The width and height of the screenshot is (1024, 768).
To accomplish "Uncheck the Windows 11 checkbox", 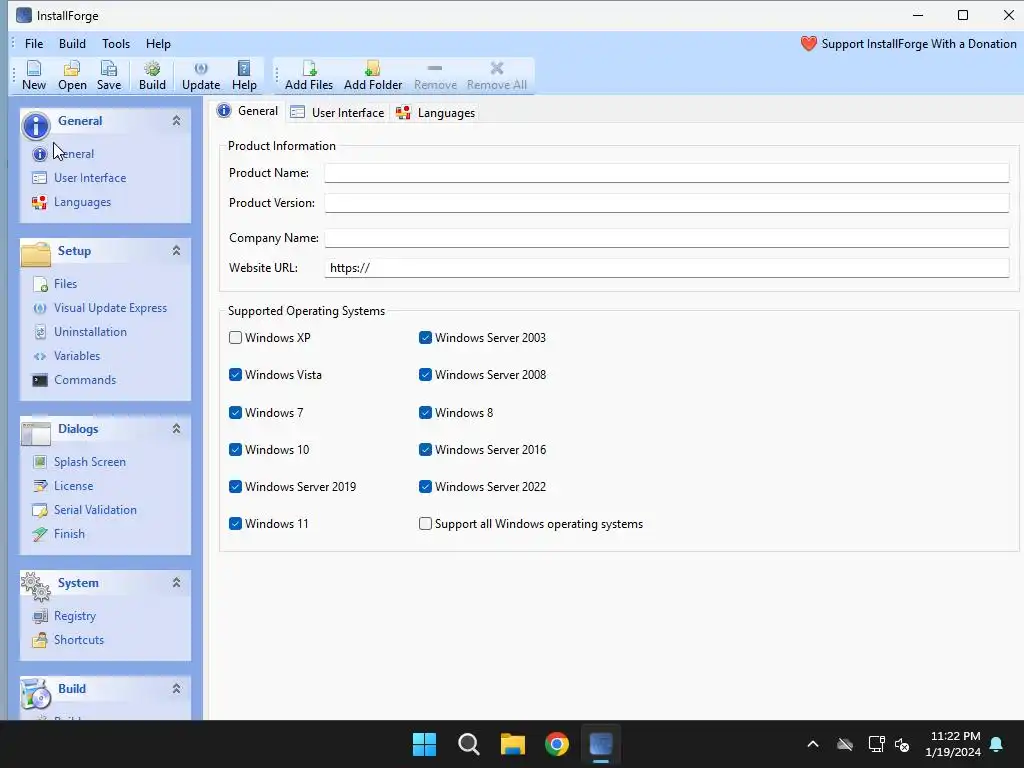I will (x=235, y=524).
